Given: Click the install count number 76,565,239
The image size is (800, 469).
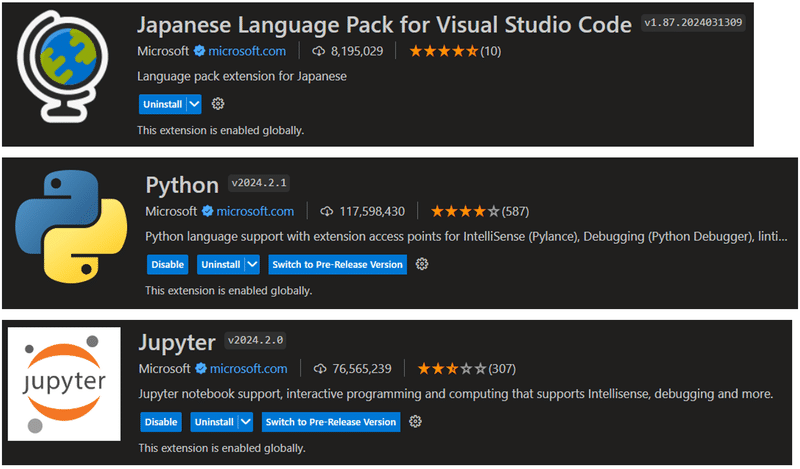Looking at the screenshot, I should click(x=362, y=368).
